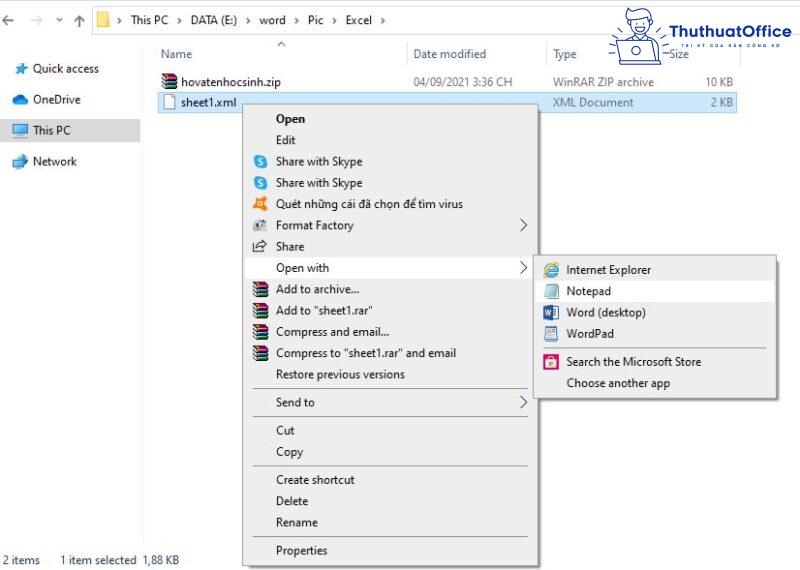Viewport: 800px width, 570px height.
Task: Click the Back navigation arrow
Action: 8,20
